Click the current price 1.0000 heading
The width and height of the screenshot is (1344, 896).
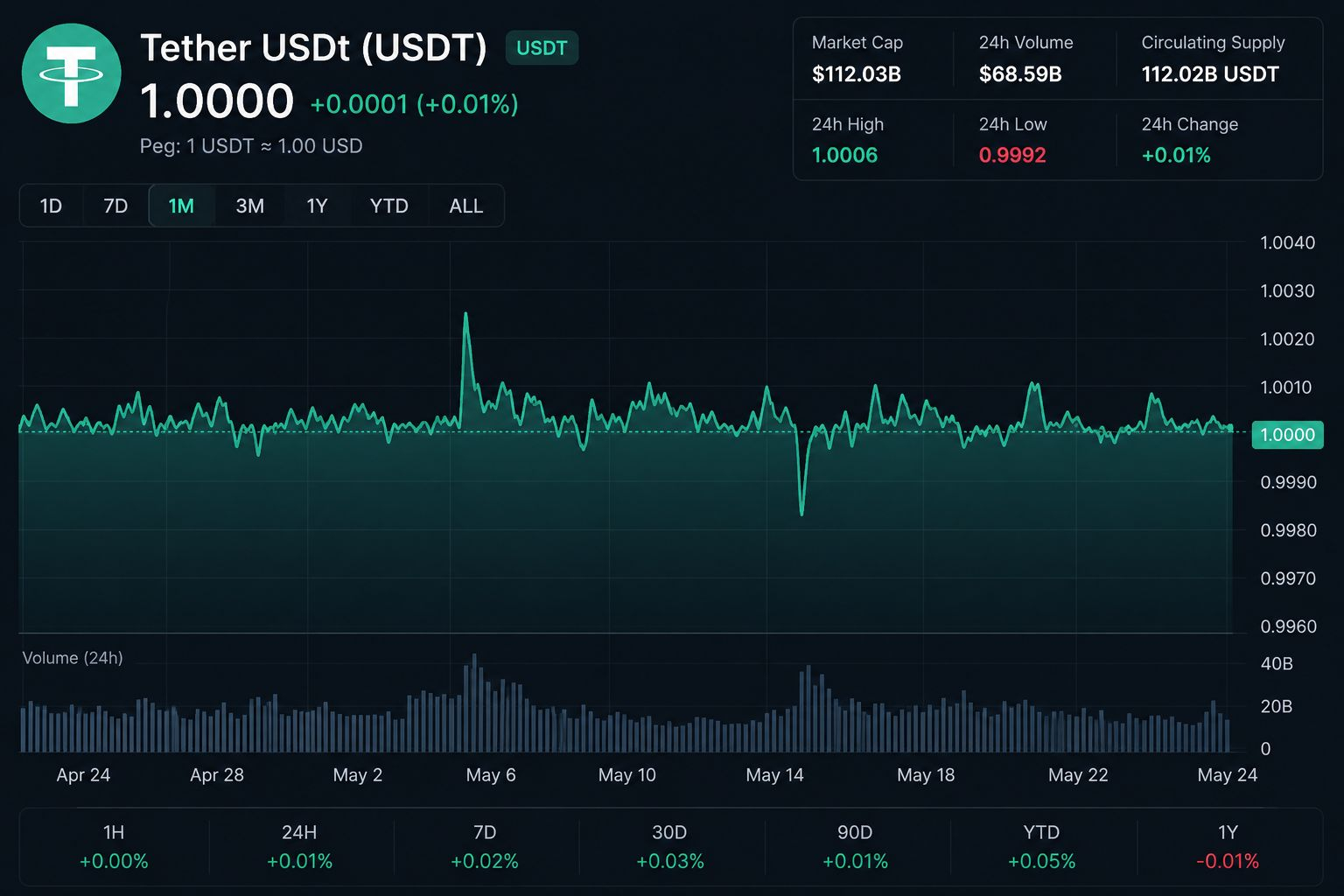[x=217, y=101]
